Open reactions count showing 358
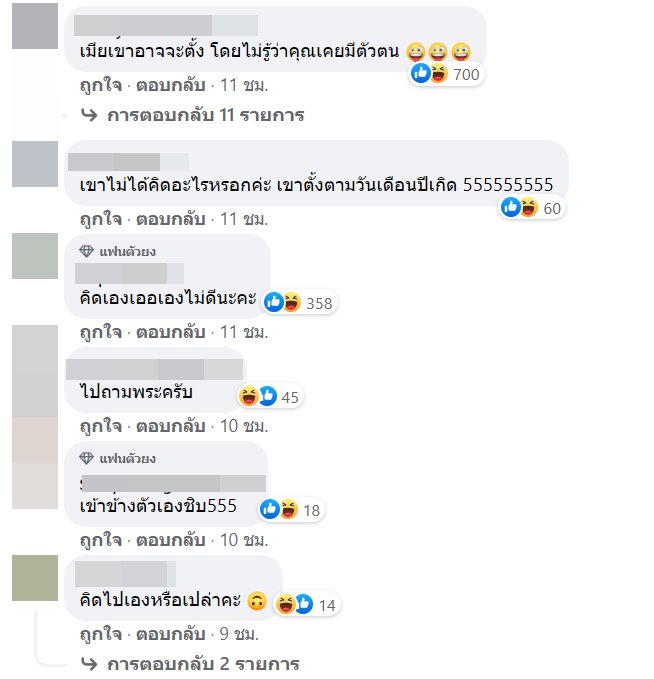Image resolution: width=654 pixels, height=679 pixels. (300, 302)
